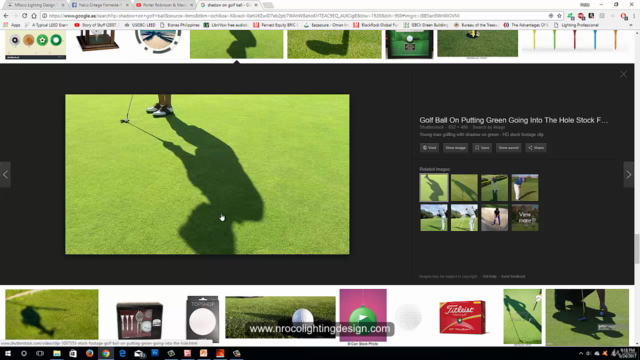Open Task View on the taskbar

point(40,353)
